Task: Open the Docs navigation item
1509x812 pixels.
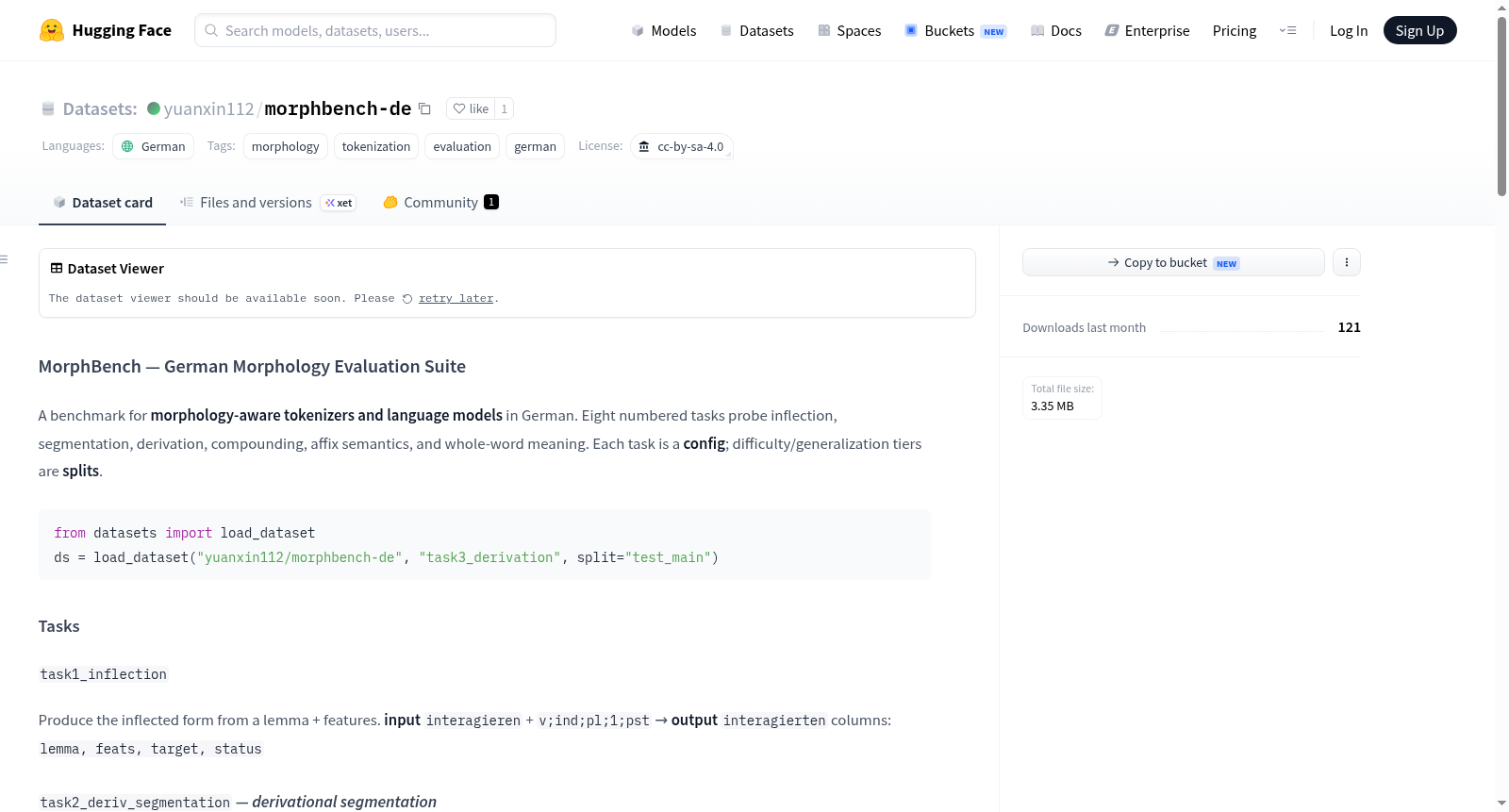Action: tap(1056, 31)
